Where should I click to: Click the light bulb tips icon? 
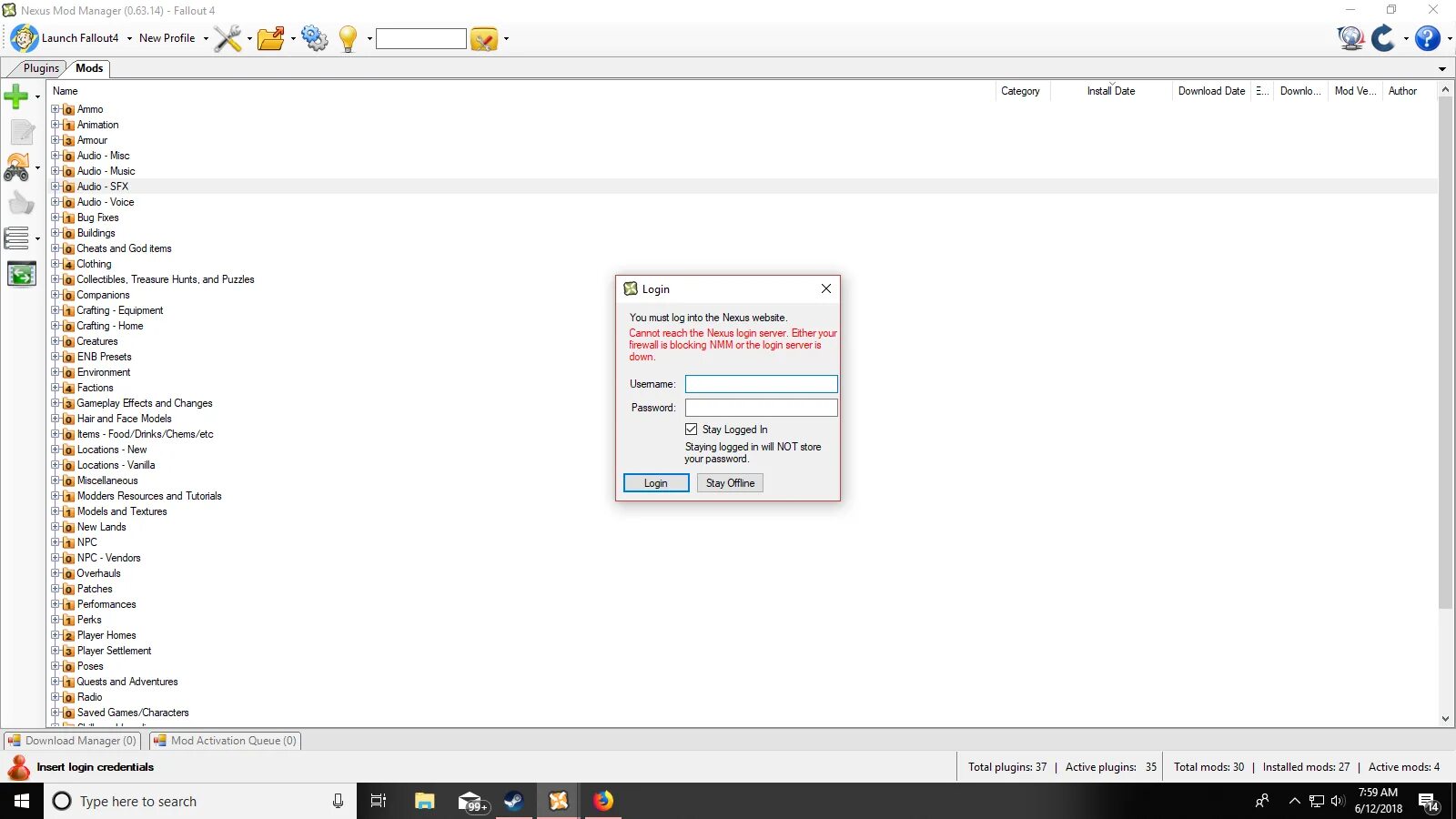(349, 38)
